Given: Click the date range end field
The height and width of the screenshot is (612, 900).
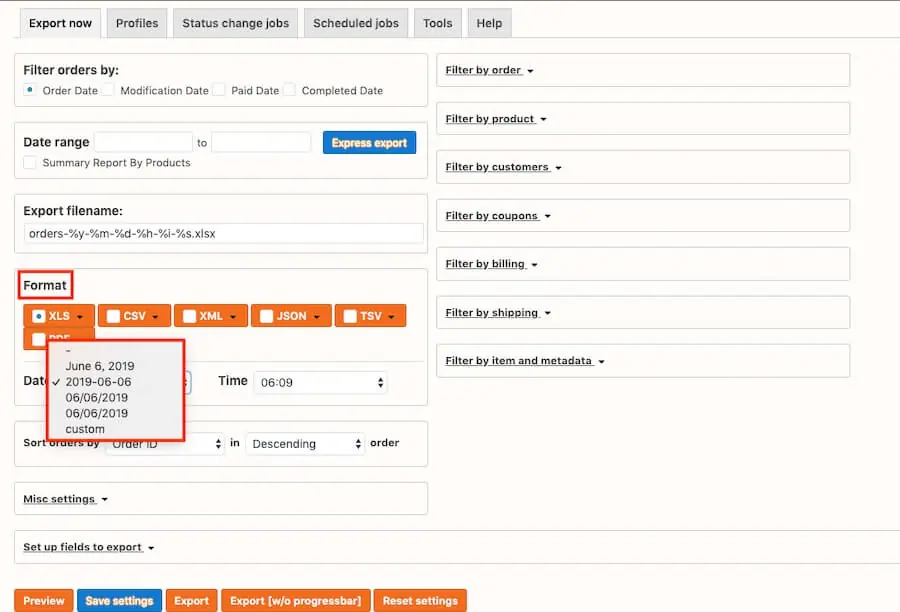Looking at the screenshot, I should coord(261,142).
